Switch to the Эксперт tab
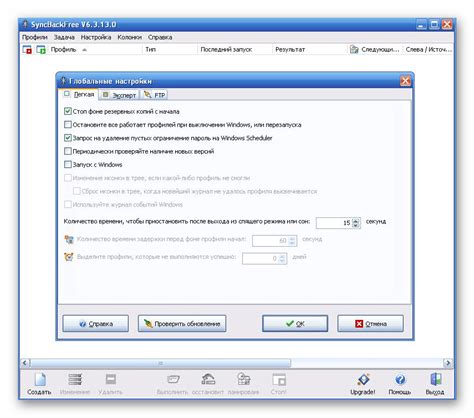The height and width of the screenshot is (418, 474). point(120,95)
